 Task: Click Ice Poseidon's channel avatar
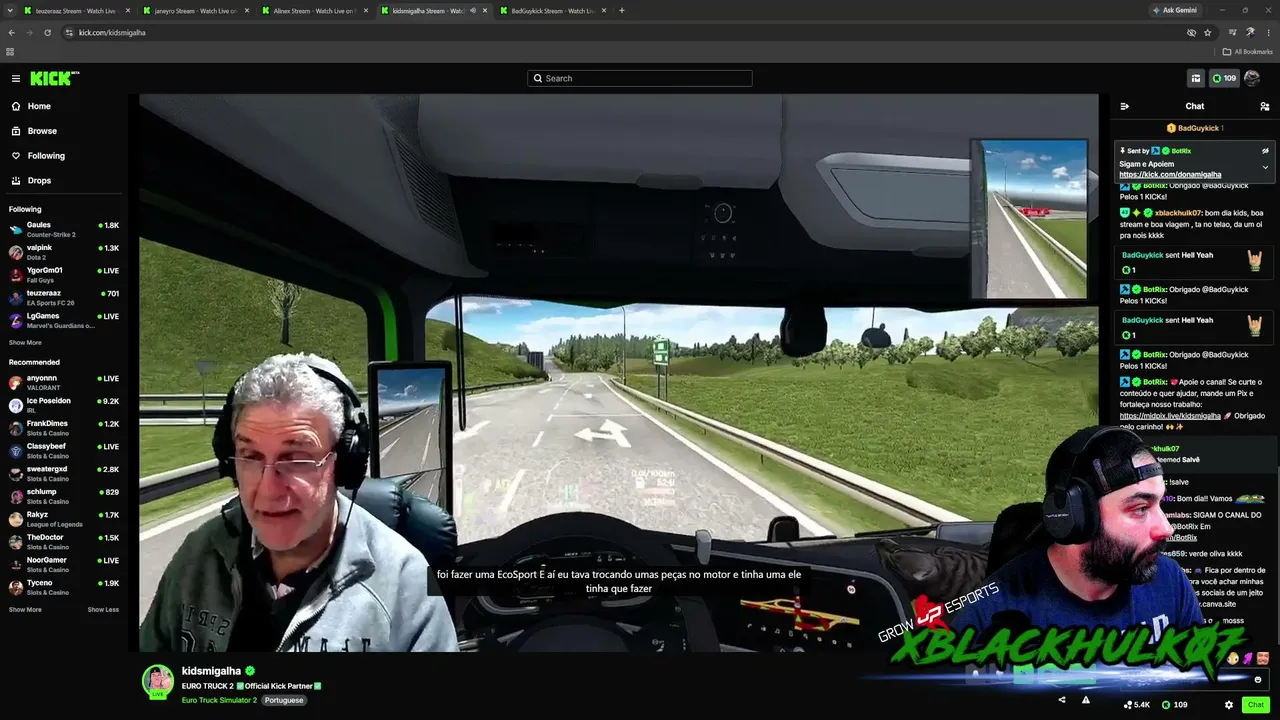coord(16,405)
